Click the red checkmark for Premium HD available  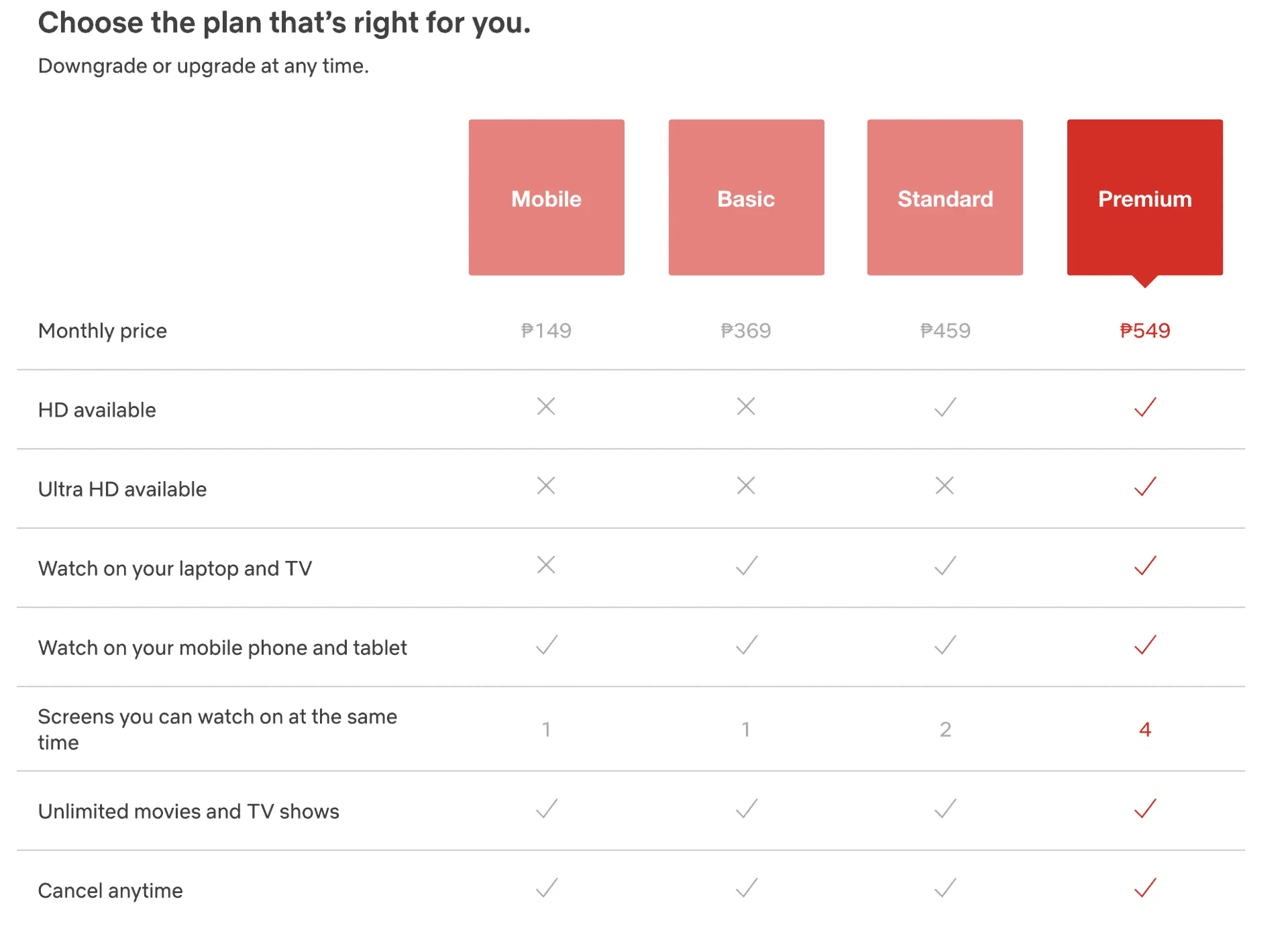click(x=1145, y=407)
